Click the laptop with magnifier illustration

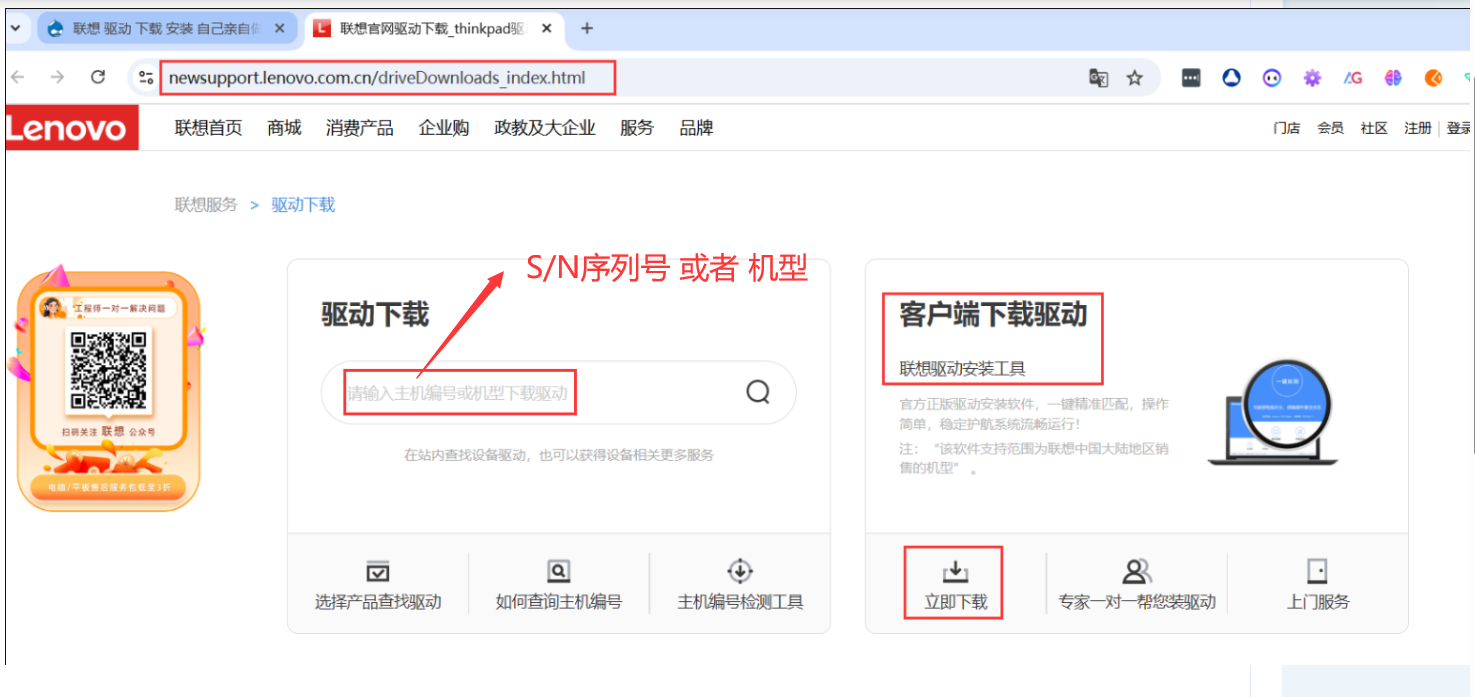coord(1273,412)
